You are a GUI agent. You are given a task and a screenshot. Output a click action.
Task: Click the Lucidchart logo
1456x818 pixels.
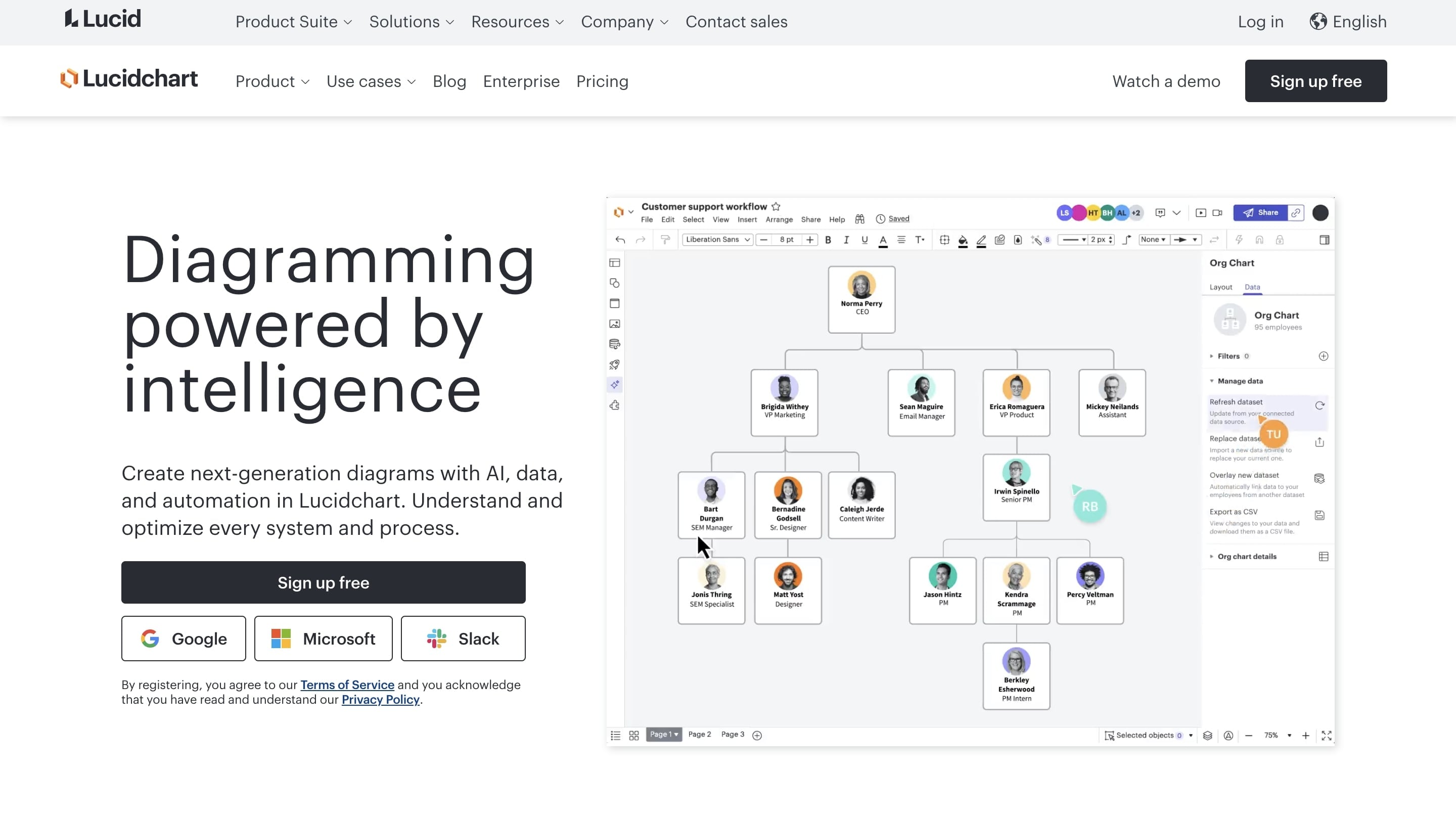coord(129,78)
